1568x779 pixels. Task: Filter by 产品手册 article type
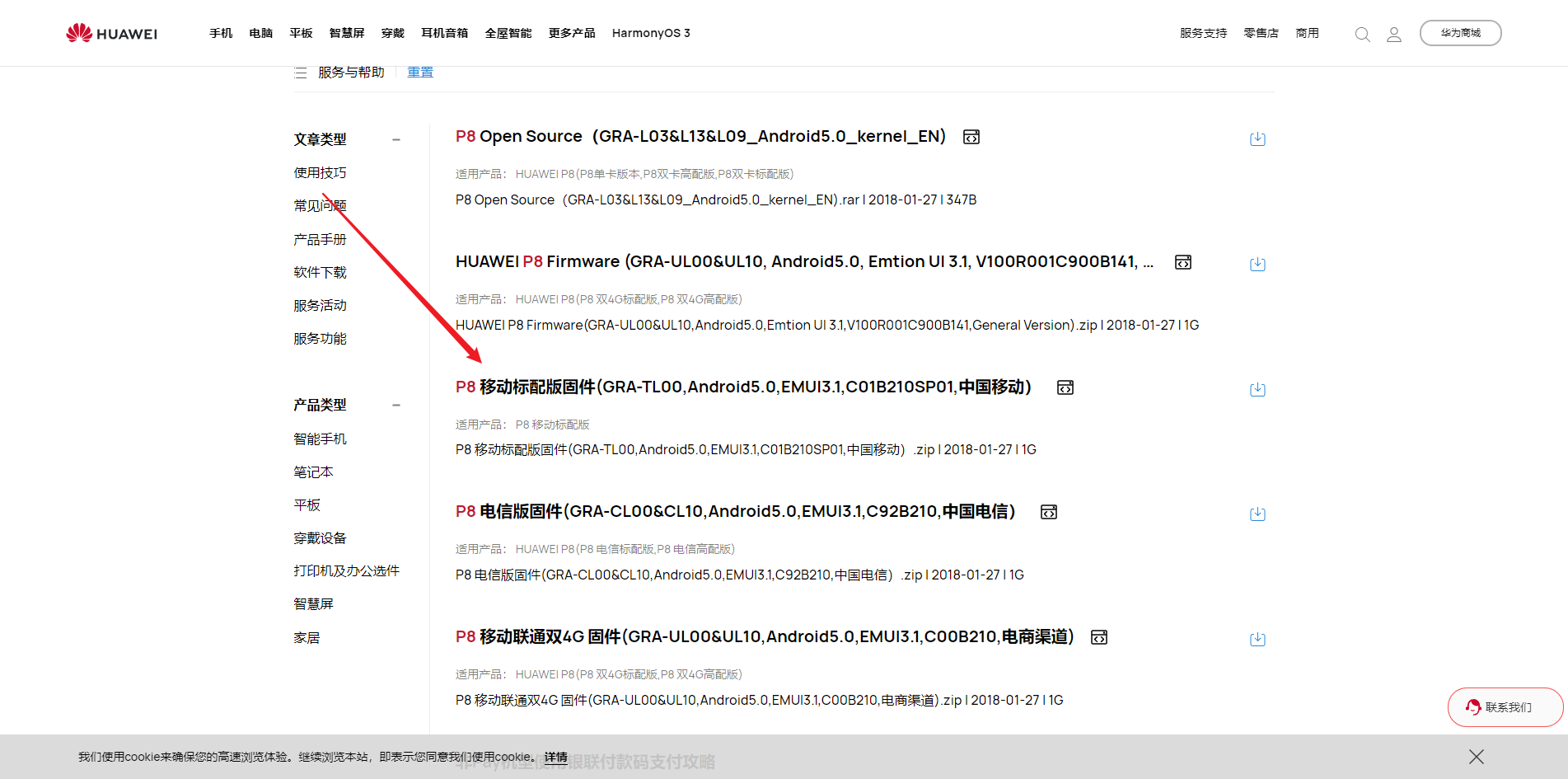[x=321, y=240]
